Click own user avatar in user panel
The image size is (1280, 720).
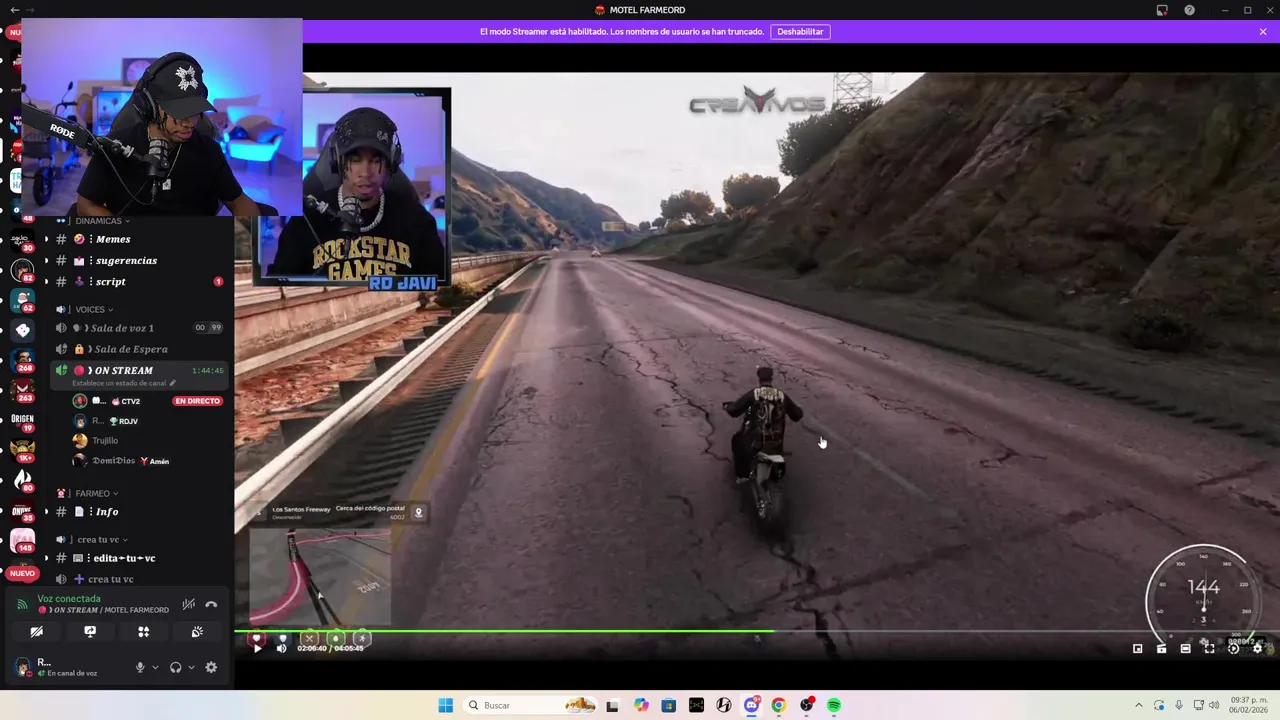pyautogui.click(x=22, y=667)
